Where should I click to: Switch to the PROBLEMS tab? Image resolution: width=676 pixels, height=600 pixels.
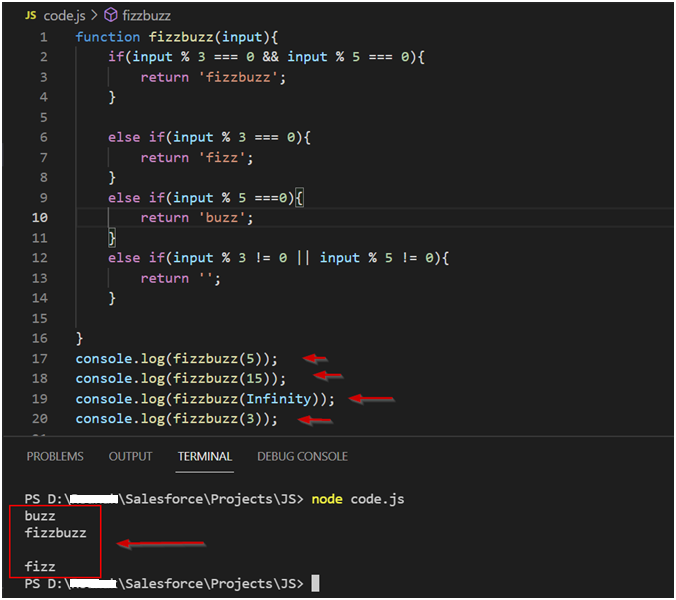click(55, 456)
